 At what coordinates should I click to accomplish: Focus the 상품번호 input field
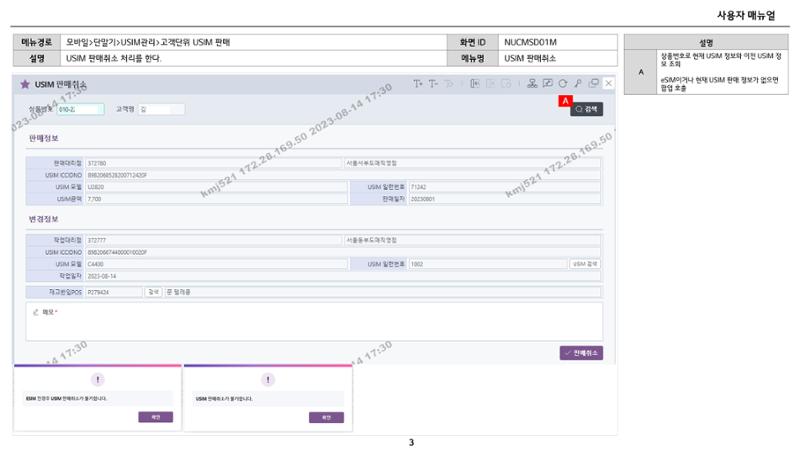[x=80, y=109]
